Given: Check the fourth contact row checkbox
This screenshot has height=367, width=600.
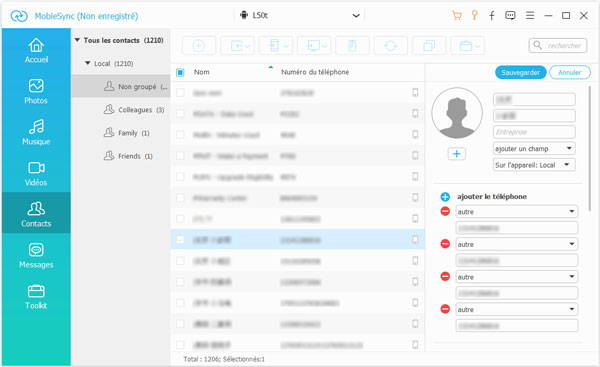Looking at the screenshot, I should (180, 156).
